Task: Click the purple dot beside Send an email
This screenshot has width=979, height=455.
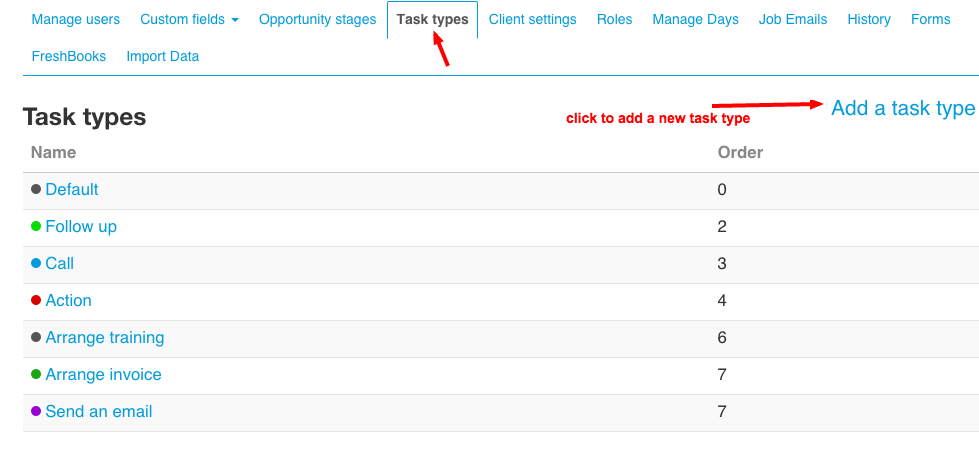Action: pos(36,412)
